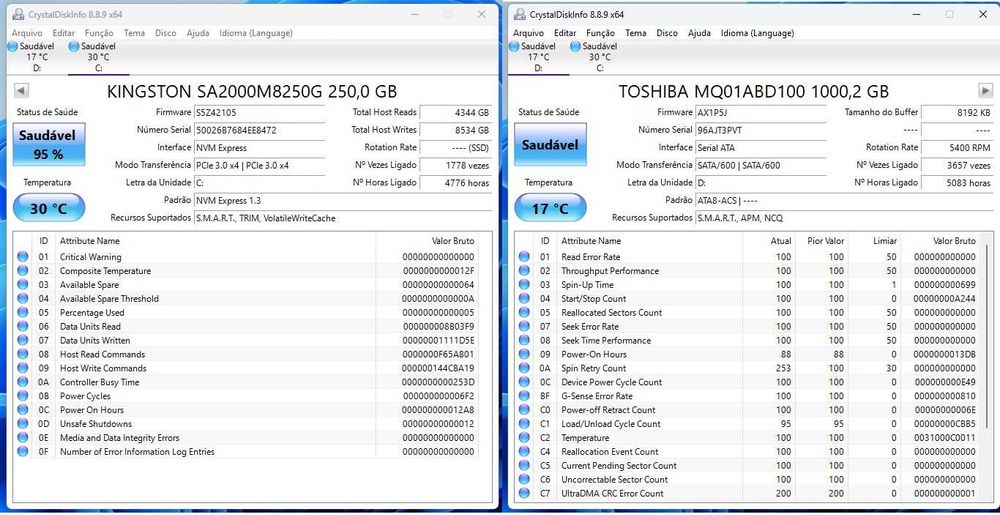
Task: Open Função menu in the left window
Action: pyautogui.click(x=99, y=33)
